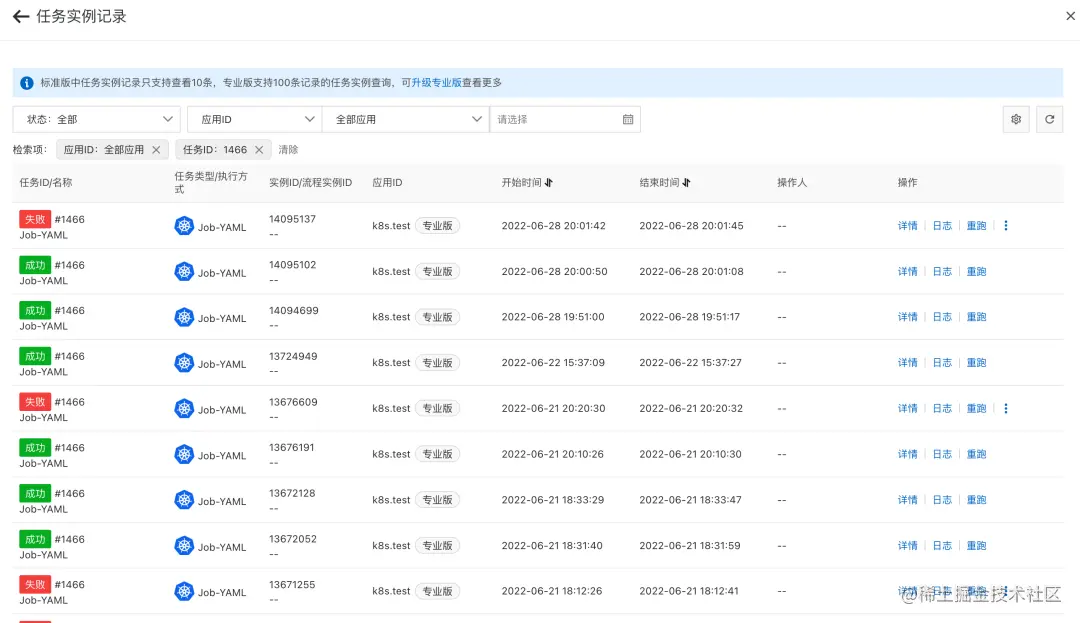Viewport: 1080px width, 623px height.
Task: Click 清除 to clear search filters
Action: pos(288,149)
